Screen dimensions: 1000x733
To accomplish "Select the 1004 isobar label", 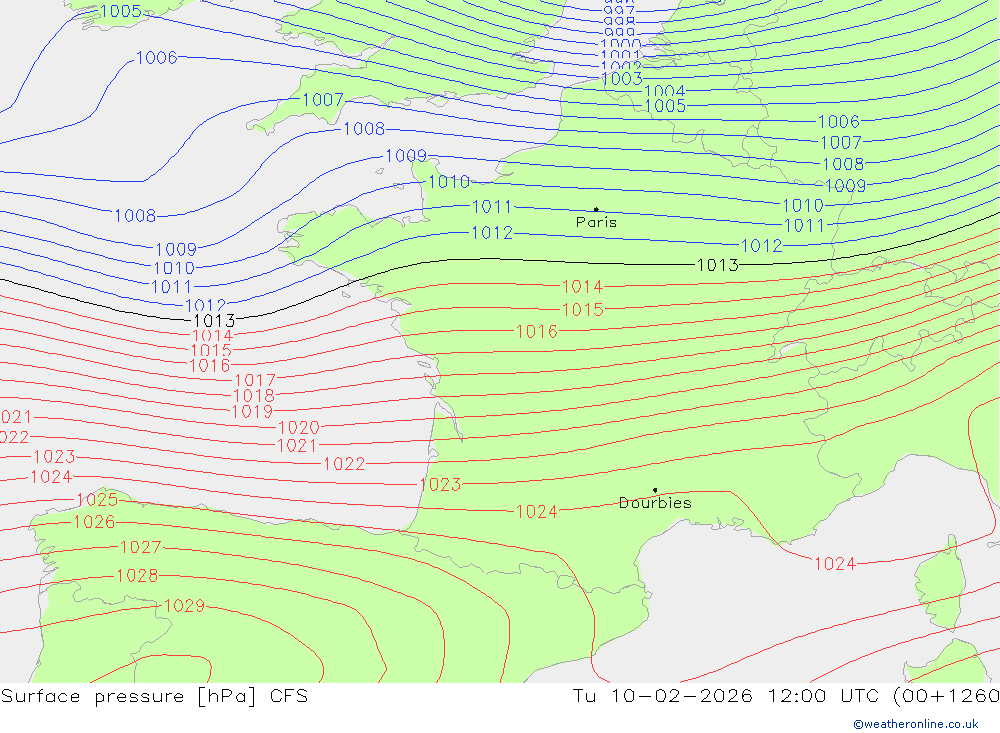I will [x=665, y=91].
